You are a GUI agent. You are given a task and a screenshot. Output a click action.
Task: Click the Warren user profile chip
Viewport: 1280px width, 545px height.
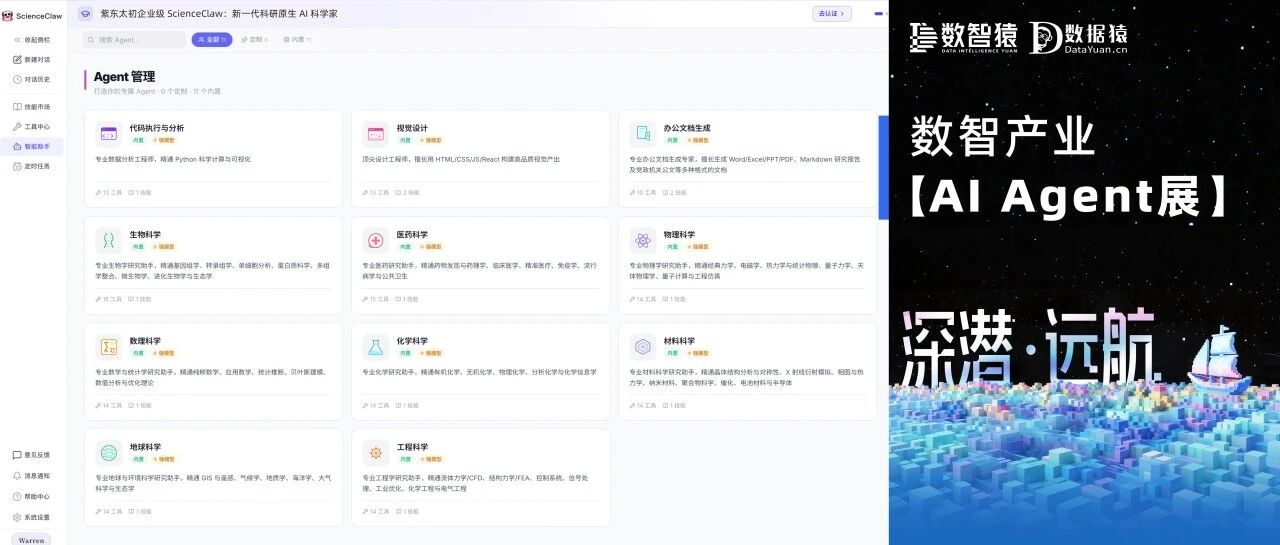click(x=32, y=539)
